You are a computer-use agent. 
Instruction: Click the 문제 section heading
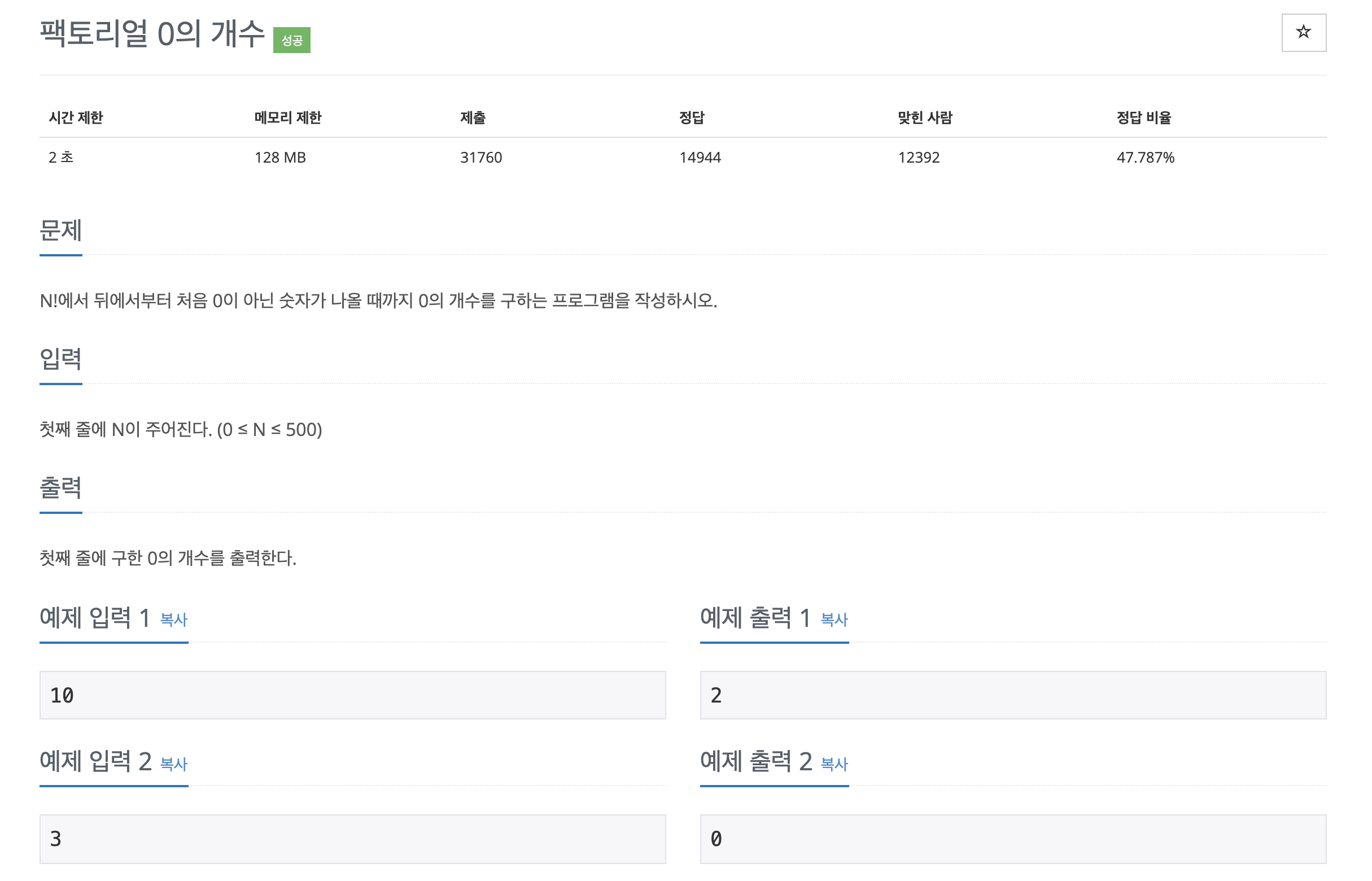pos(60,230)
